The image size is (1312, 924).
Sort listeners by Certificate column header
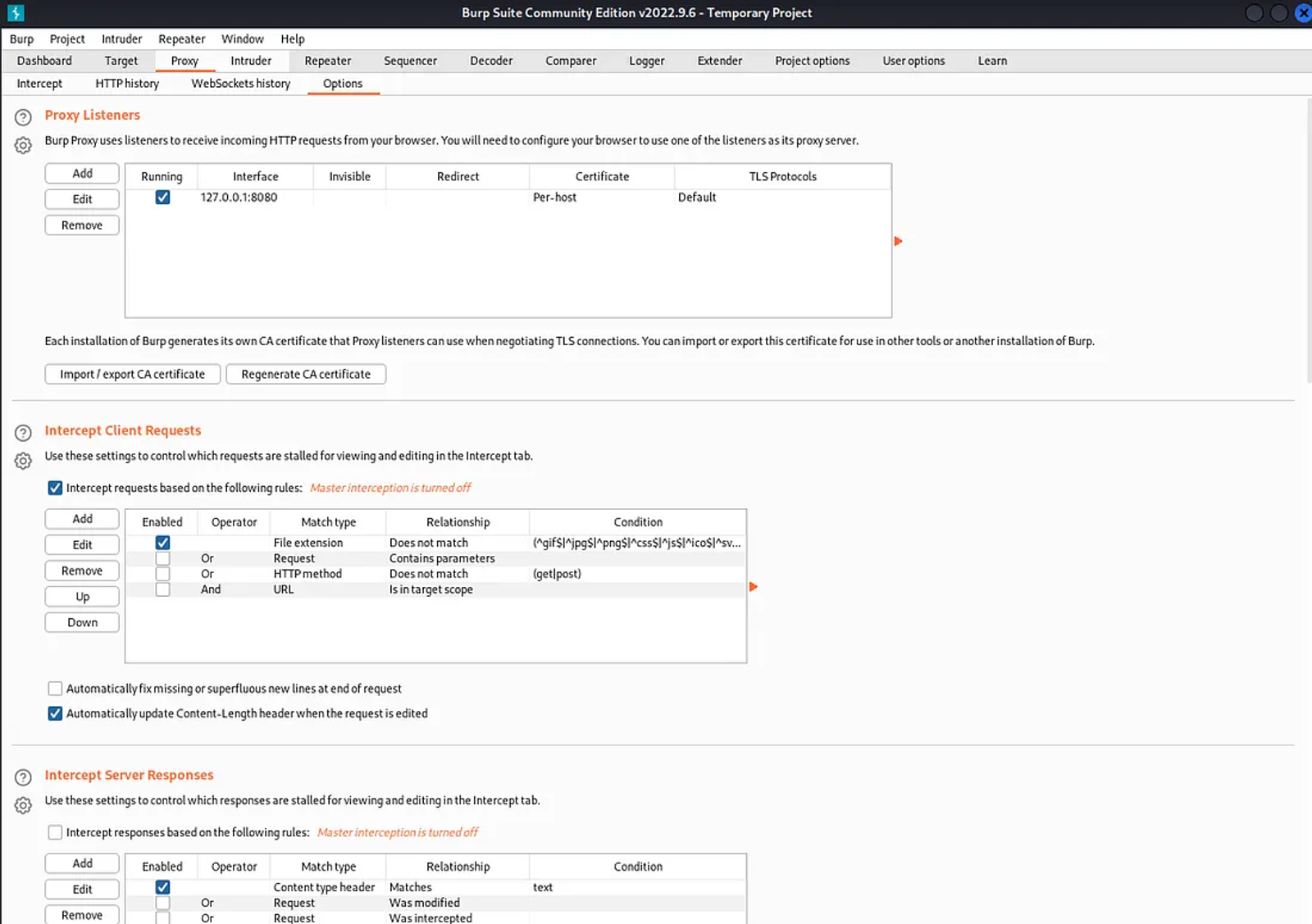click(602, 176)
